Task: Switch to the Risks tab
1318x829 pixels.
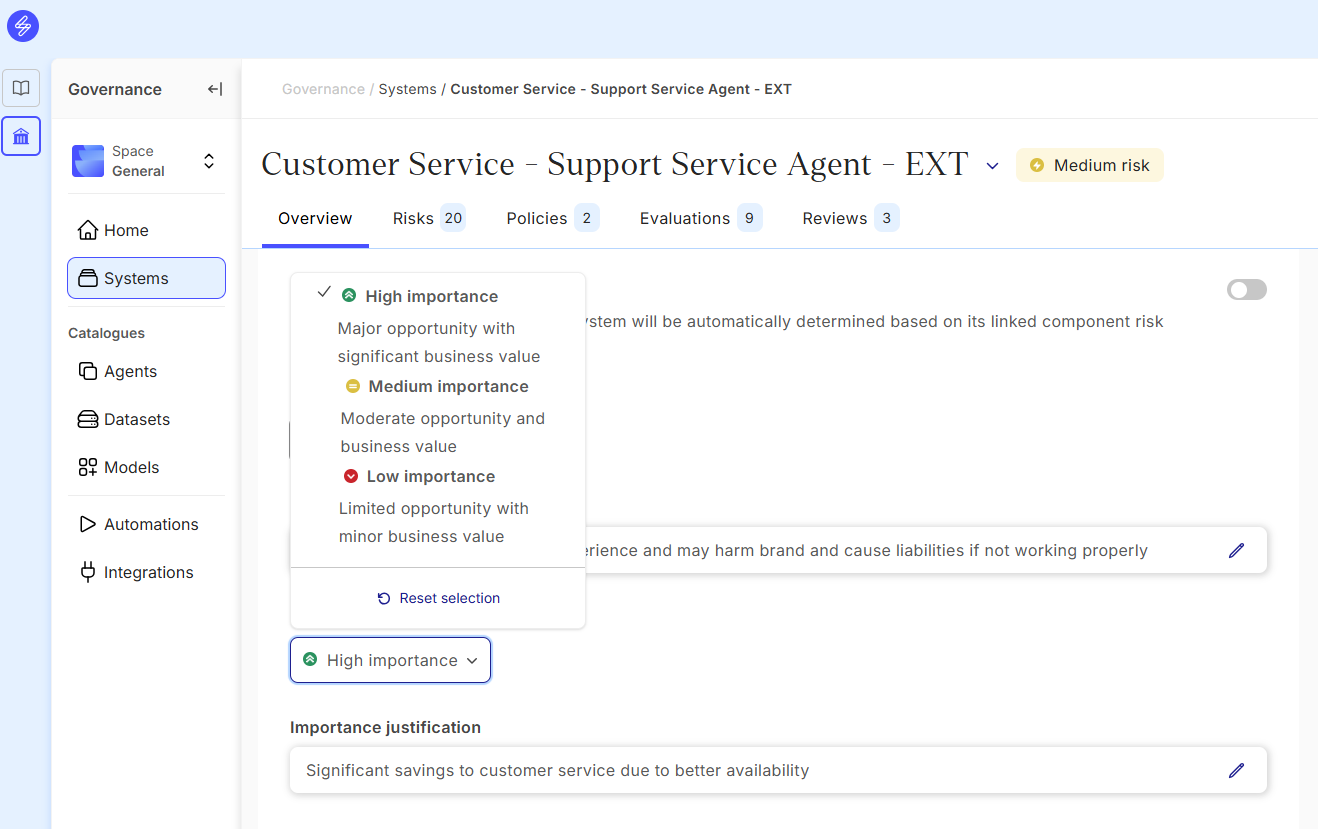Action: (427, 218)
